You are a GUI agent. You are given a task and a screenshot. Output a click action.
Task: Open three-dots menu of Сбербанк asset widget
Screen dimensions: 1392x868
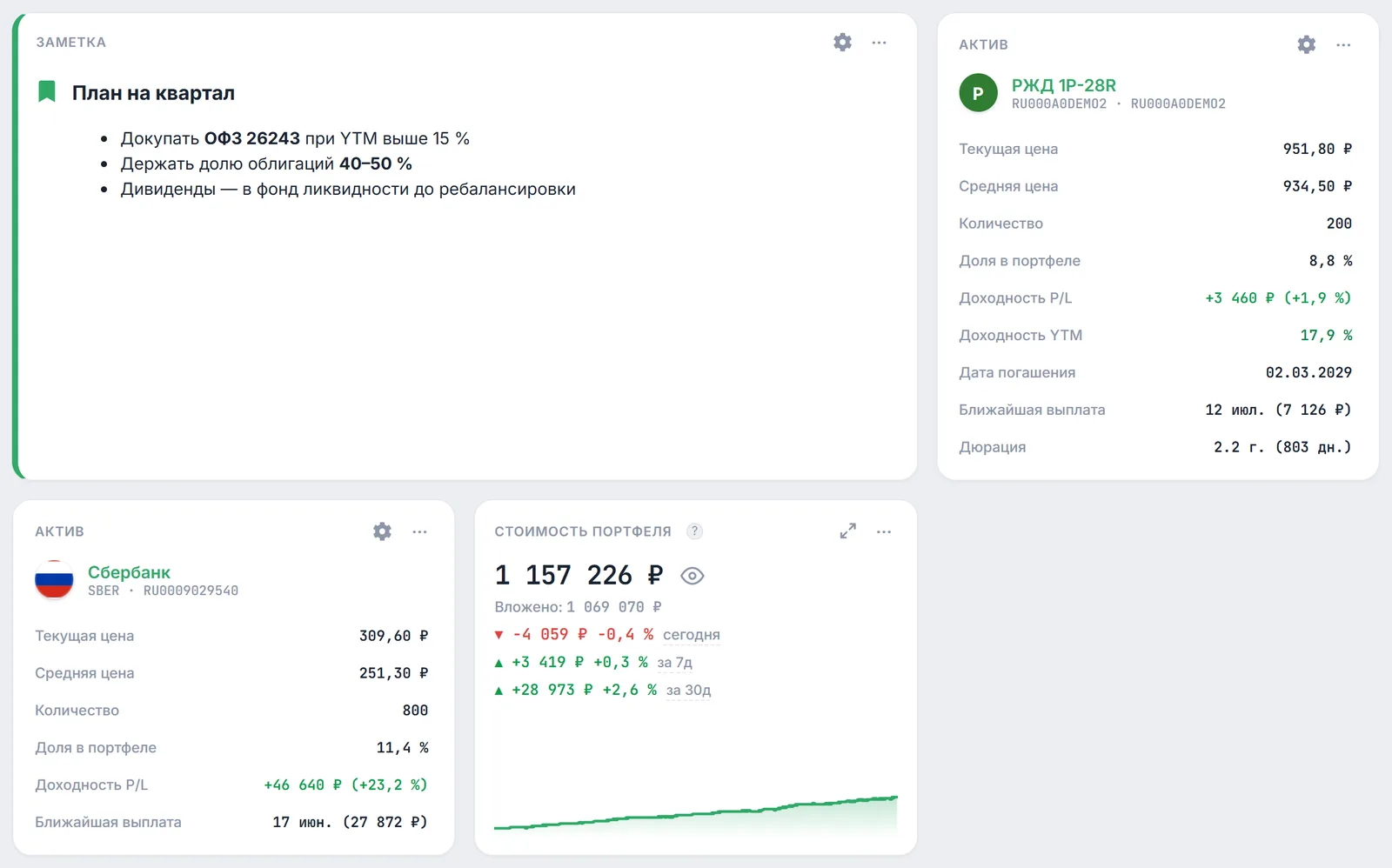(x=419, y=531)
